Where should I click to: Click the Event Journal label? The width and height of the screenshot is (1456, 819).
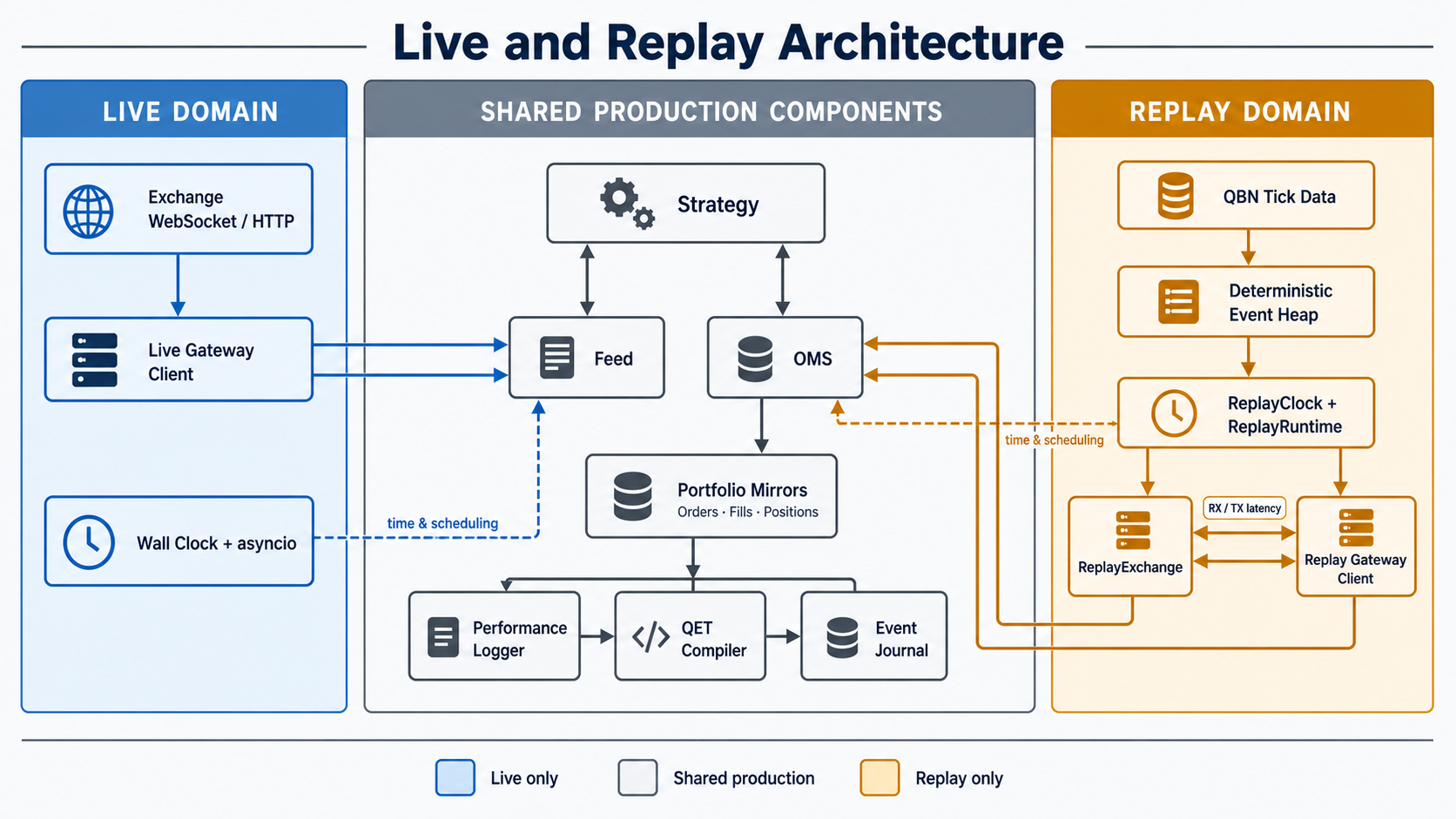(901, 639)
